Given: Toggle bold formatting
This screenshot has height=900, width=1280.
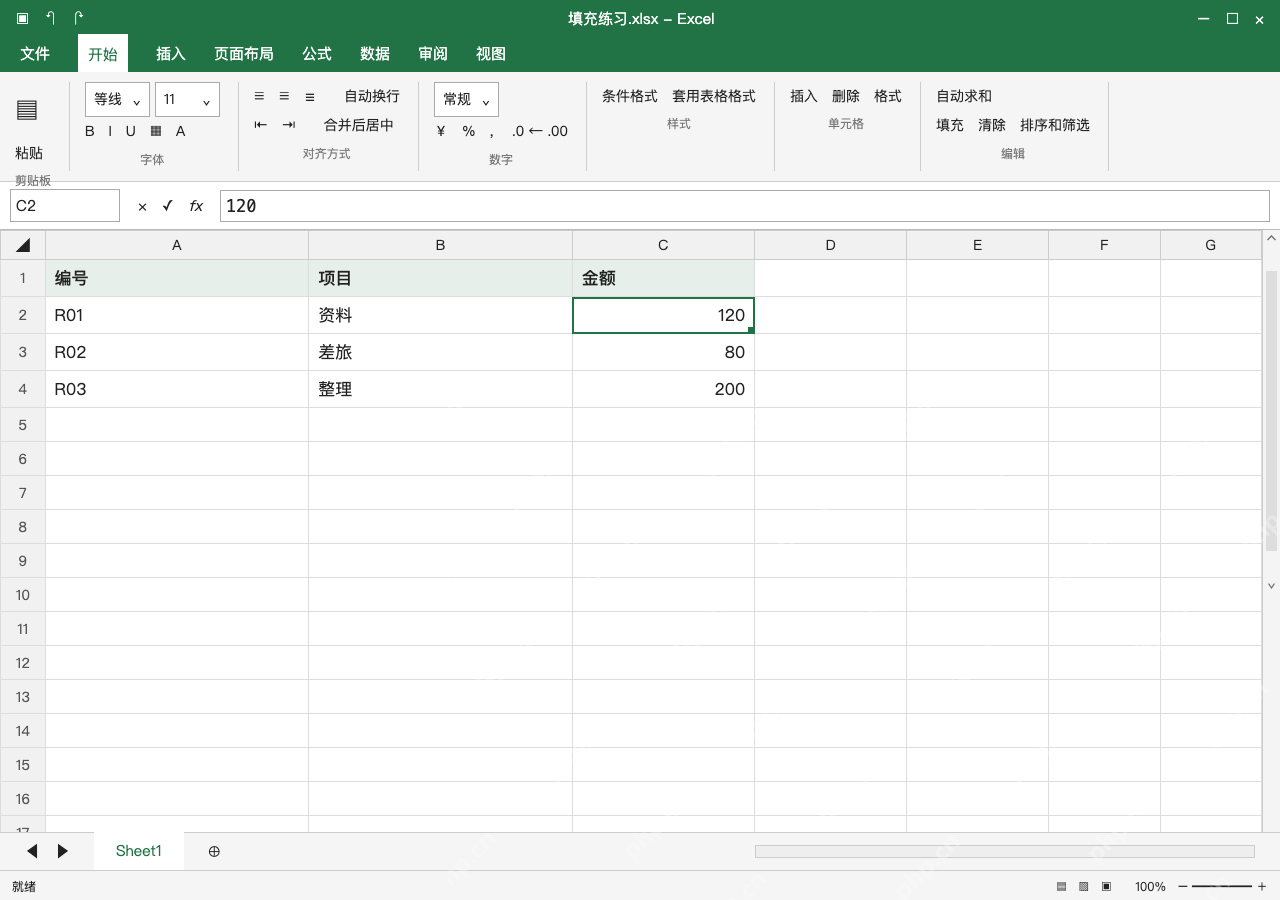Looking at the screenshot, I should pyautogui.click(x=90, y=131).
